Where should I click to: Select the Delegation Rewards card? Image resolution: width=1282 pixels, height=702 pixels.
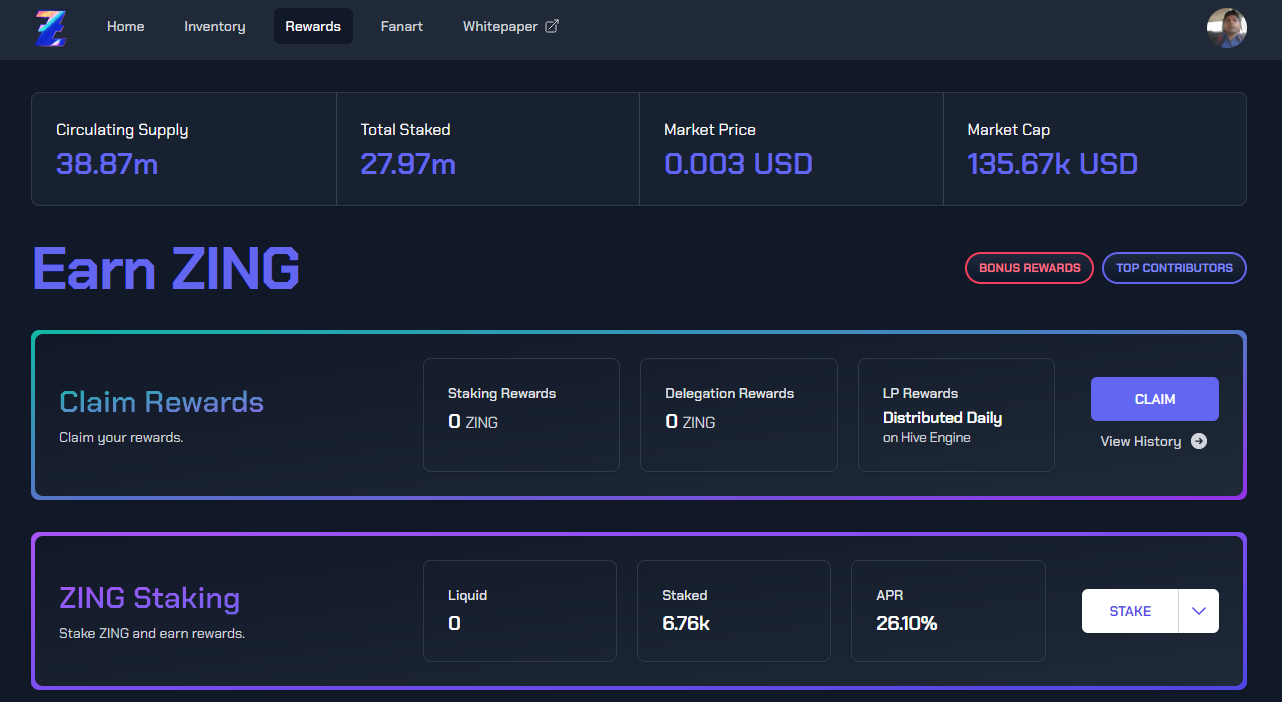[x=738, y=414]
